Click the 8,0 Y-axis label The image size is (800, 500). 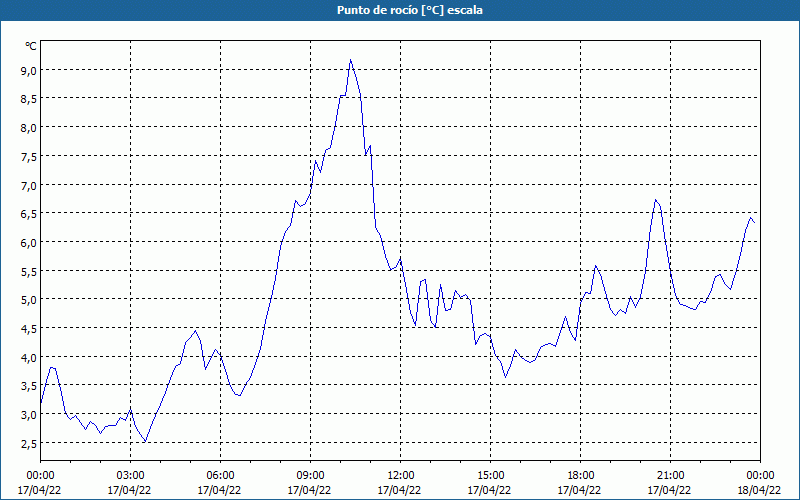pyautogui.click(x=29, y=128)
